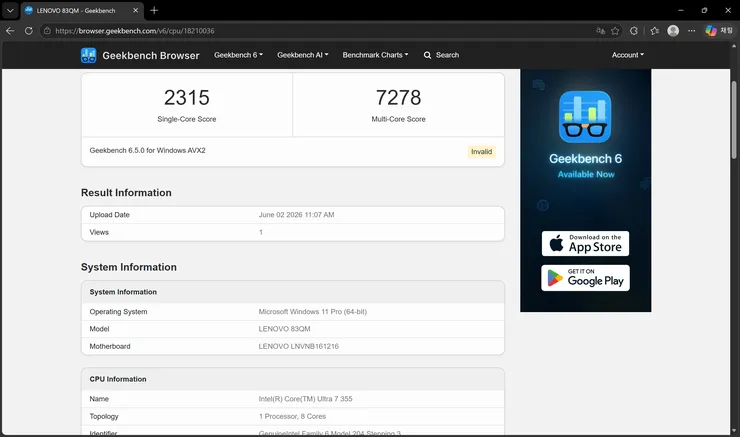
Task: Open a new tab with the plus button
Action: [x=154, y=10]
